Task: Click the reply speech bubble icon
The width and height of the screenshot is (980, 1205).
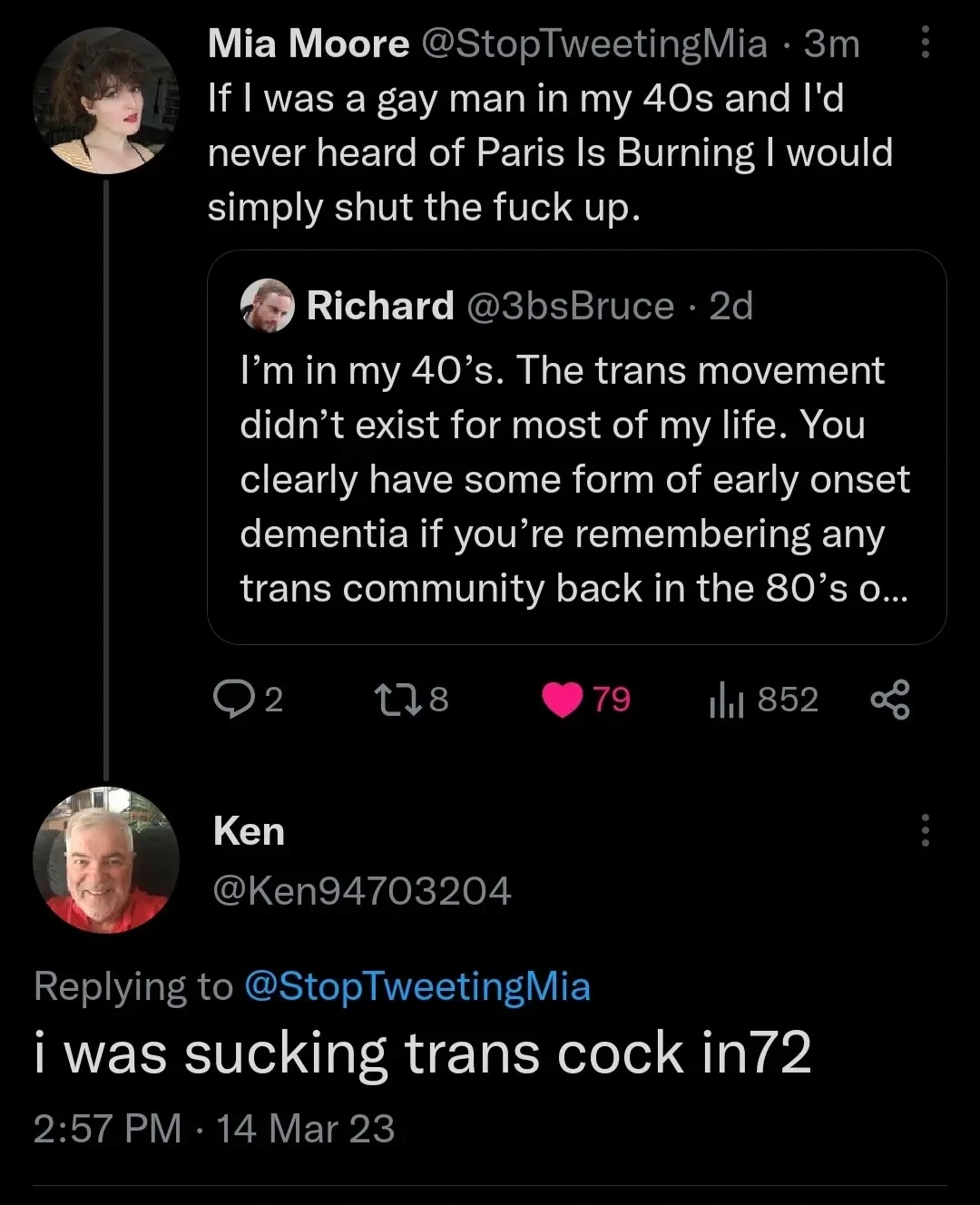Action: tap(233, 700)
